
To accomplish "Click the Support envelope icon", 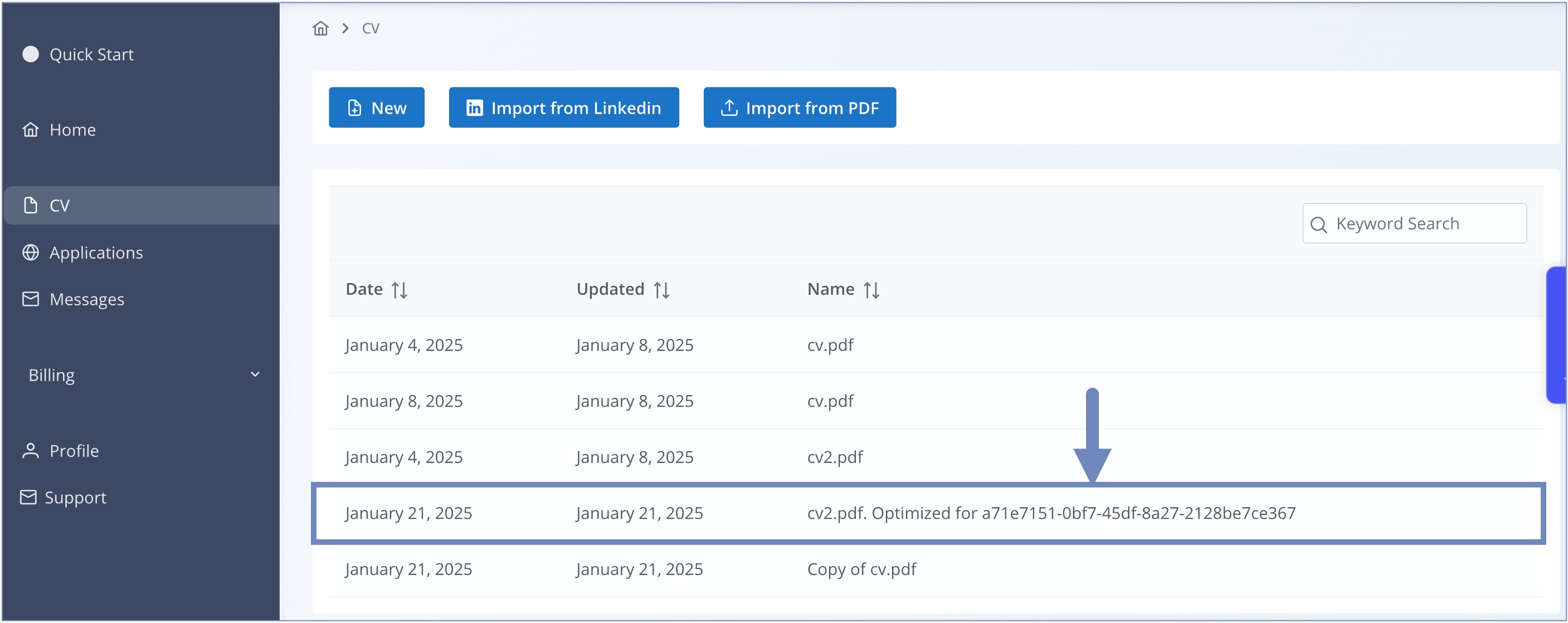I will [x=28, y=498].
